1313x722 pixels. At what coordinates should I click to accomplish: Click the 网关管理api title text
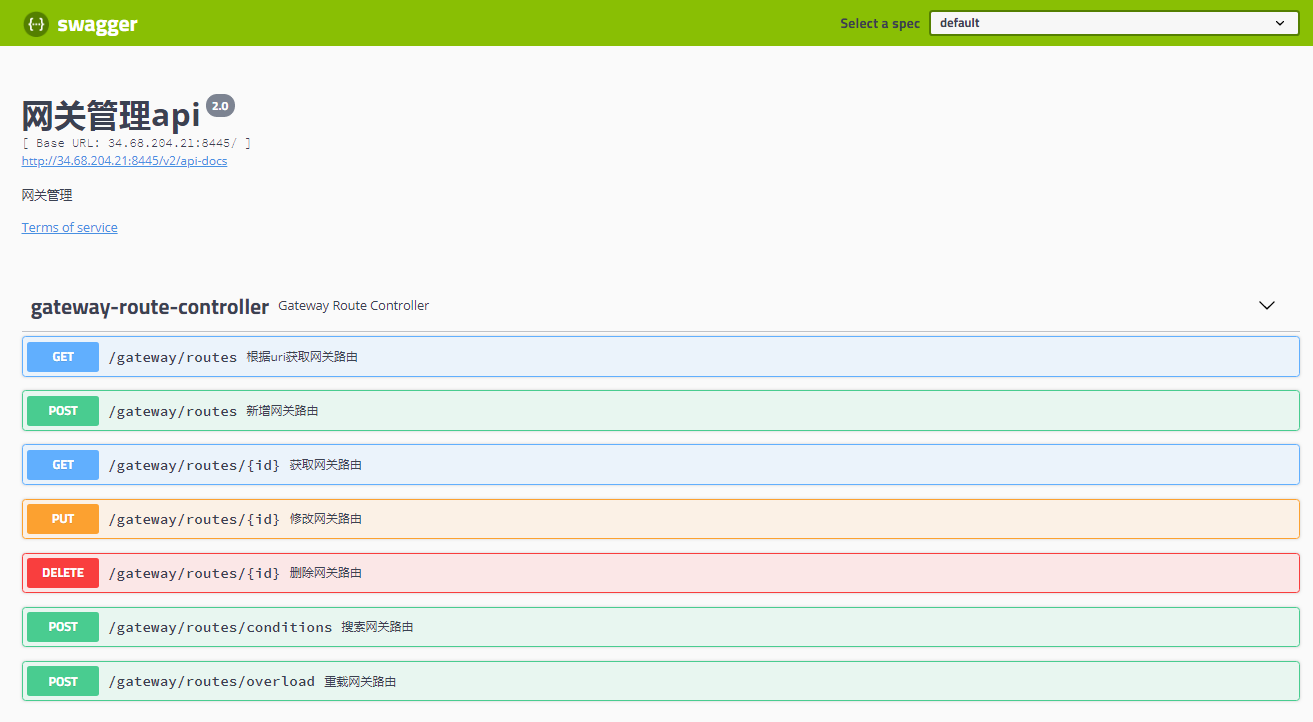click(111, 116)
